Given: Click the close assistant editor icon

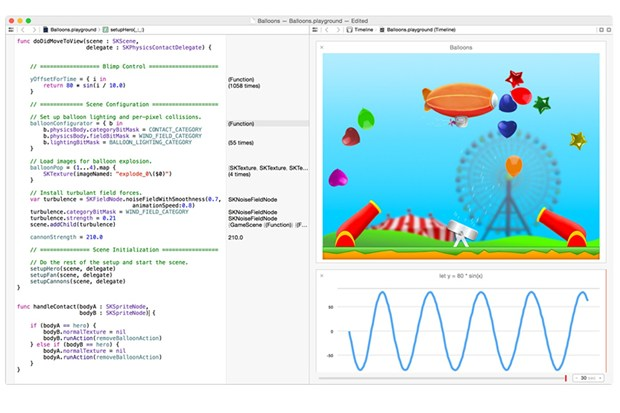Looking at the screenshot, I should pyautogui.click(x=609, y=30).
